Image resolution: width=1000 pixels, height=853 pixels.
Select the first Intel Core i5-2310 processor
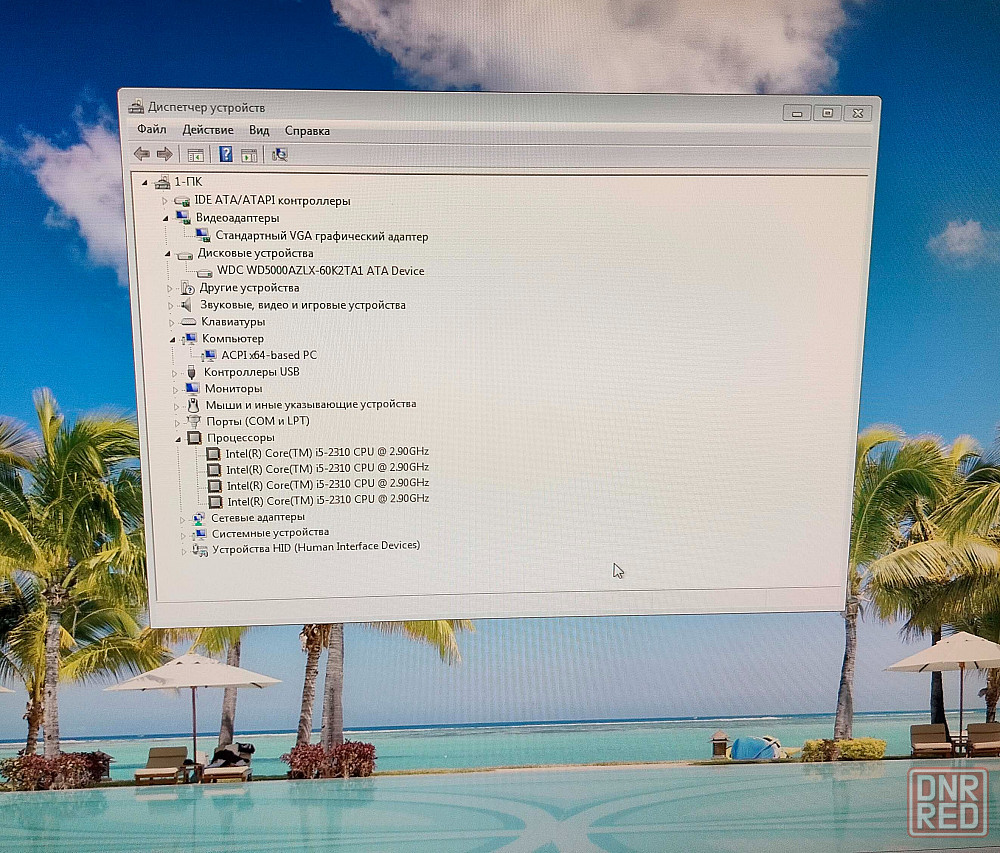(327, 453)
